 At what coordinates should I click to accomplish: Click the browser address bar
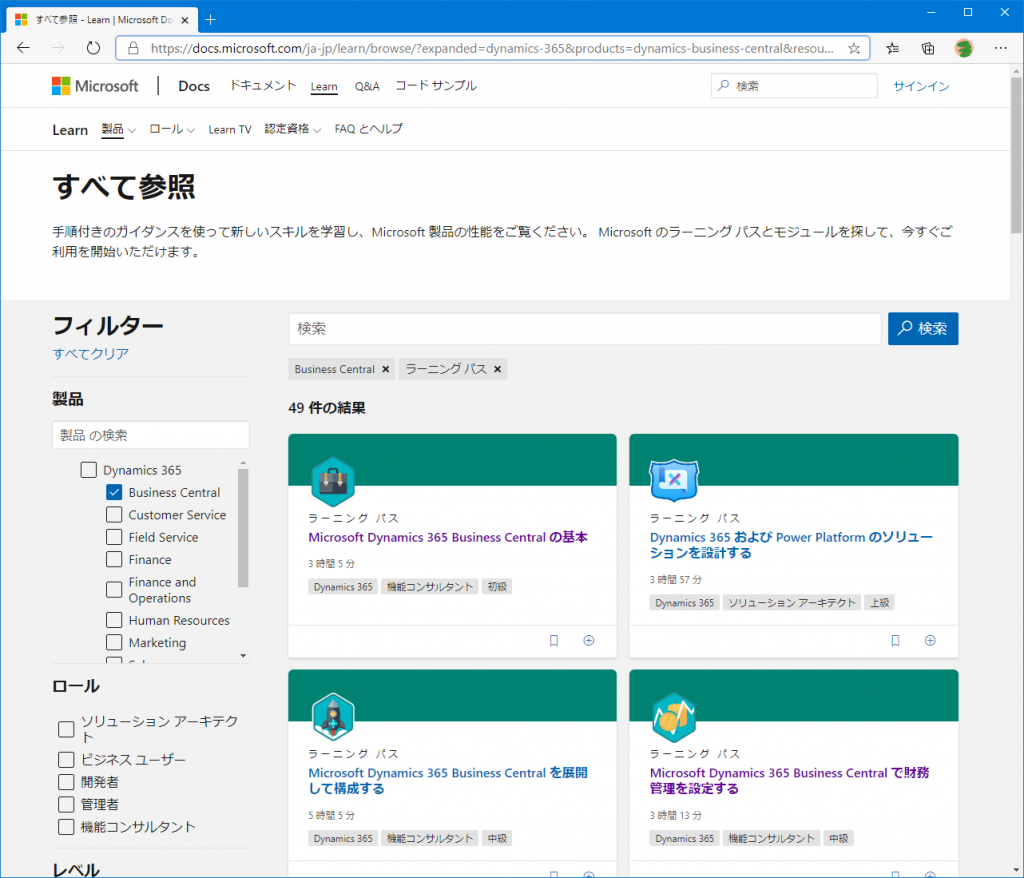point(492,48)
